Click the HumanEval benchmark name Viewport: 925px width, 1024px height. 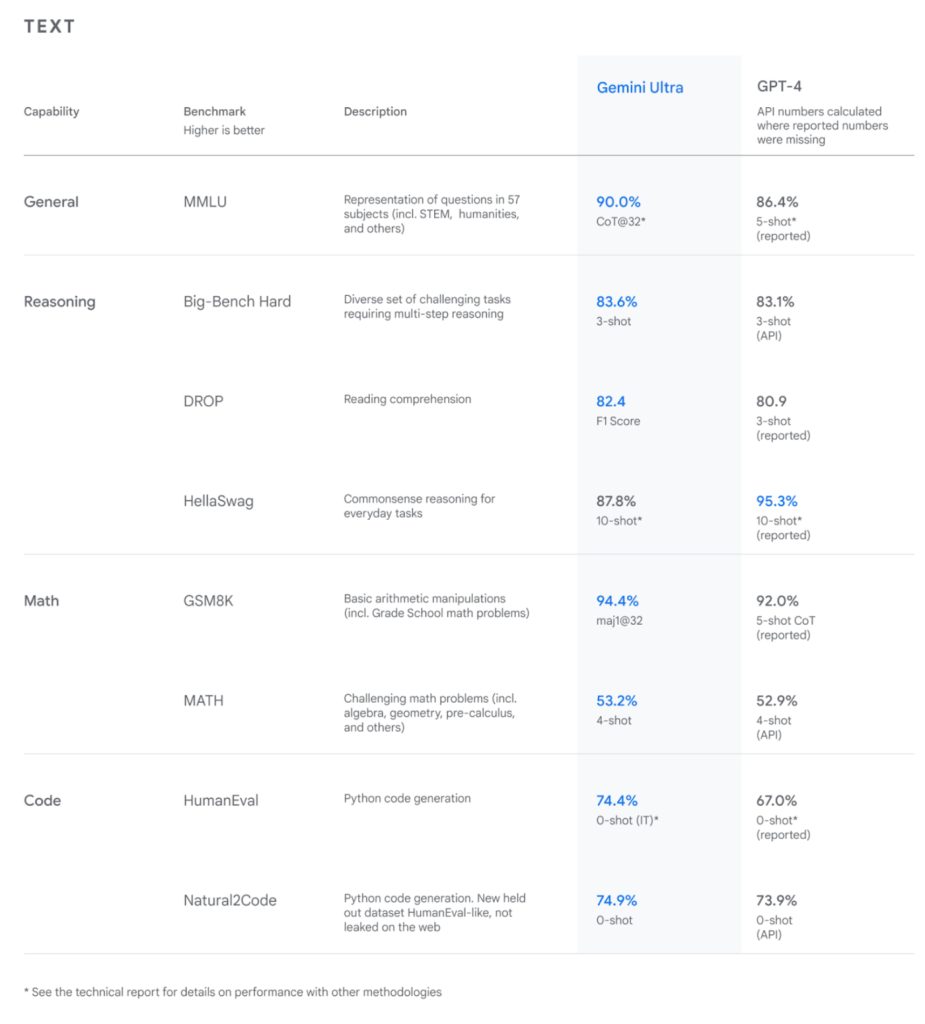click(x=221, y=801)
